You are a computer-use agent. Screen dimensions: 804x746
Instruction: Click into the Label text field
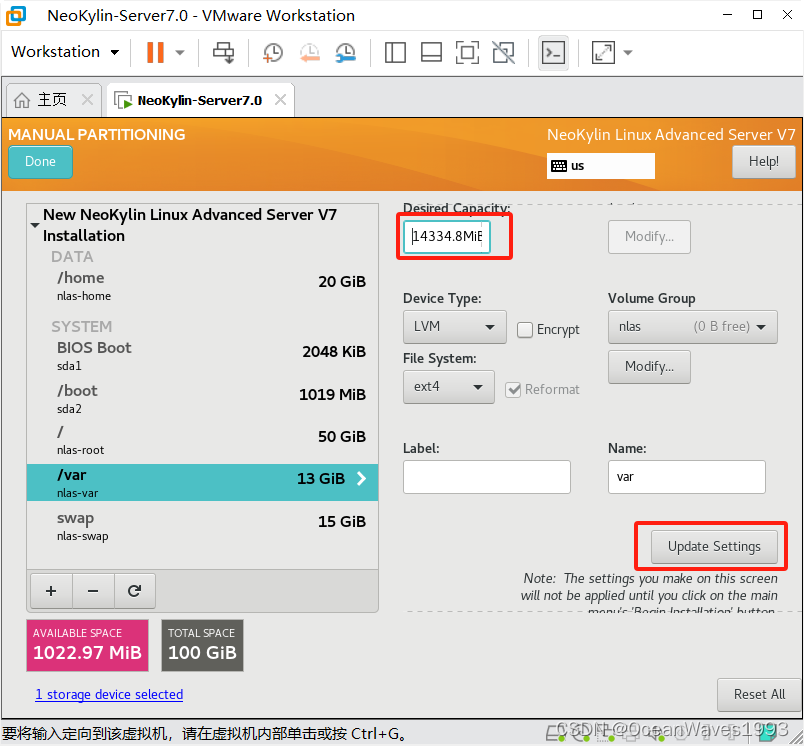point(487,477)
